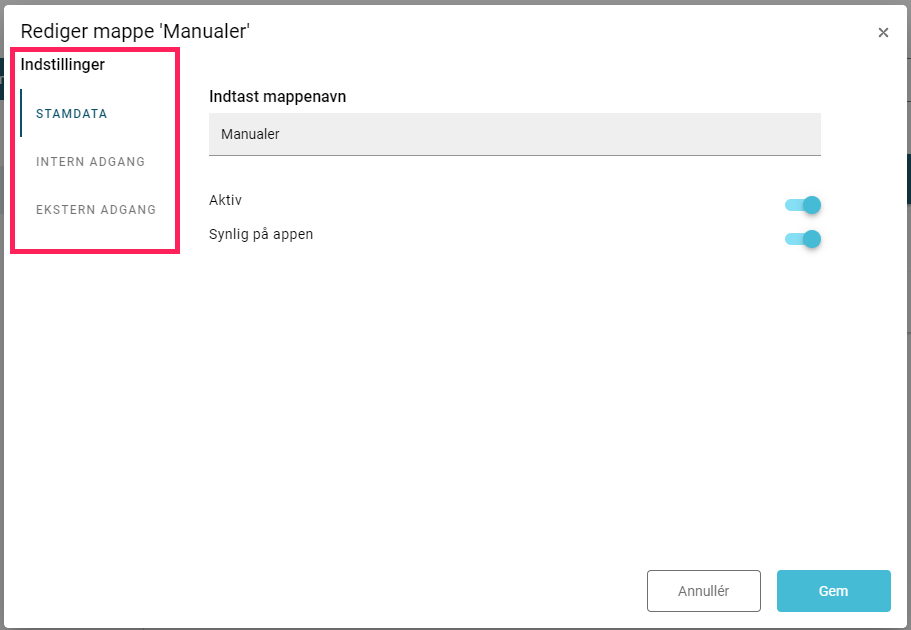Click the word Manualer inside the text field
The width and height of the screenshot is (911, 630).
pyautogui.click(x=250, y=134)
